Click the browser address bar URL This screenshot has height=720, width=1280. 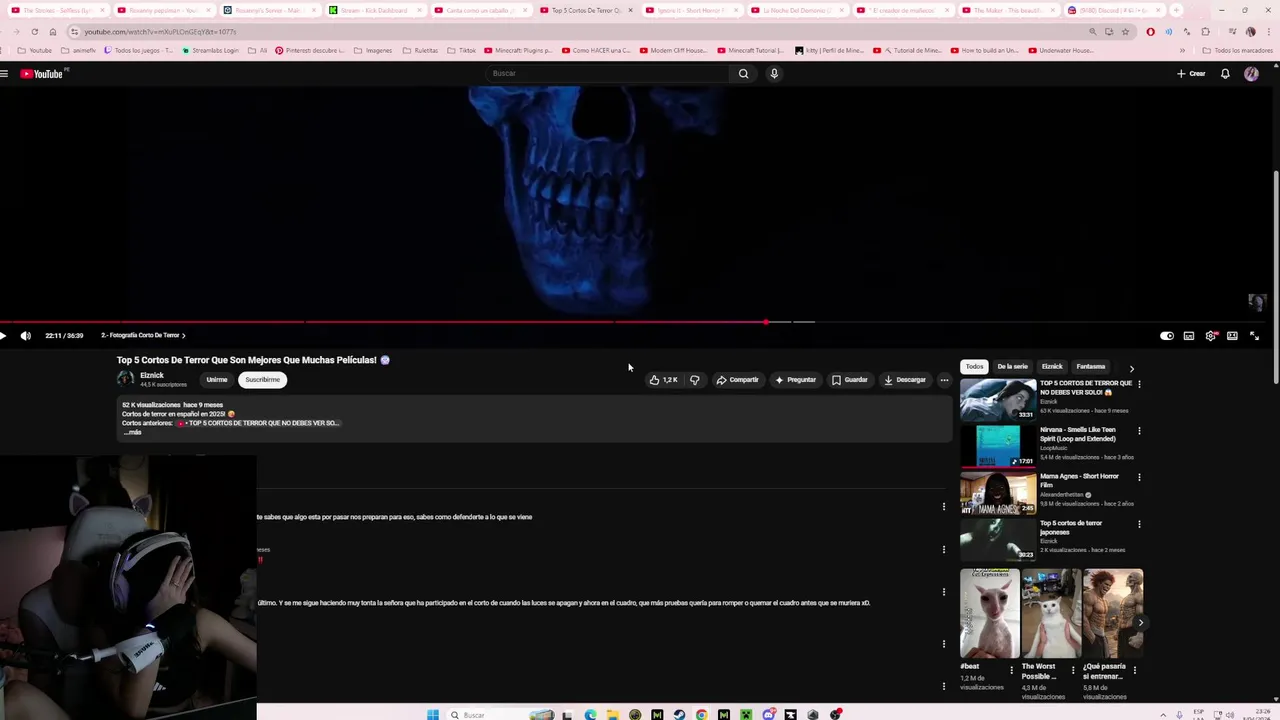tap(160, 32)
